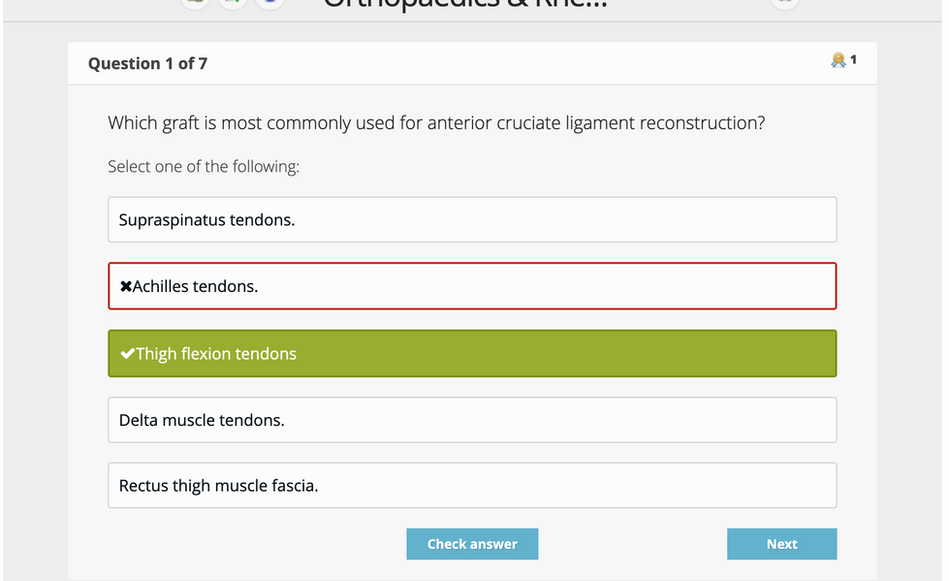Go to the Next question
949x581 pixels.
782,544
